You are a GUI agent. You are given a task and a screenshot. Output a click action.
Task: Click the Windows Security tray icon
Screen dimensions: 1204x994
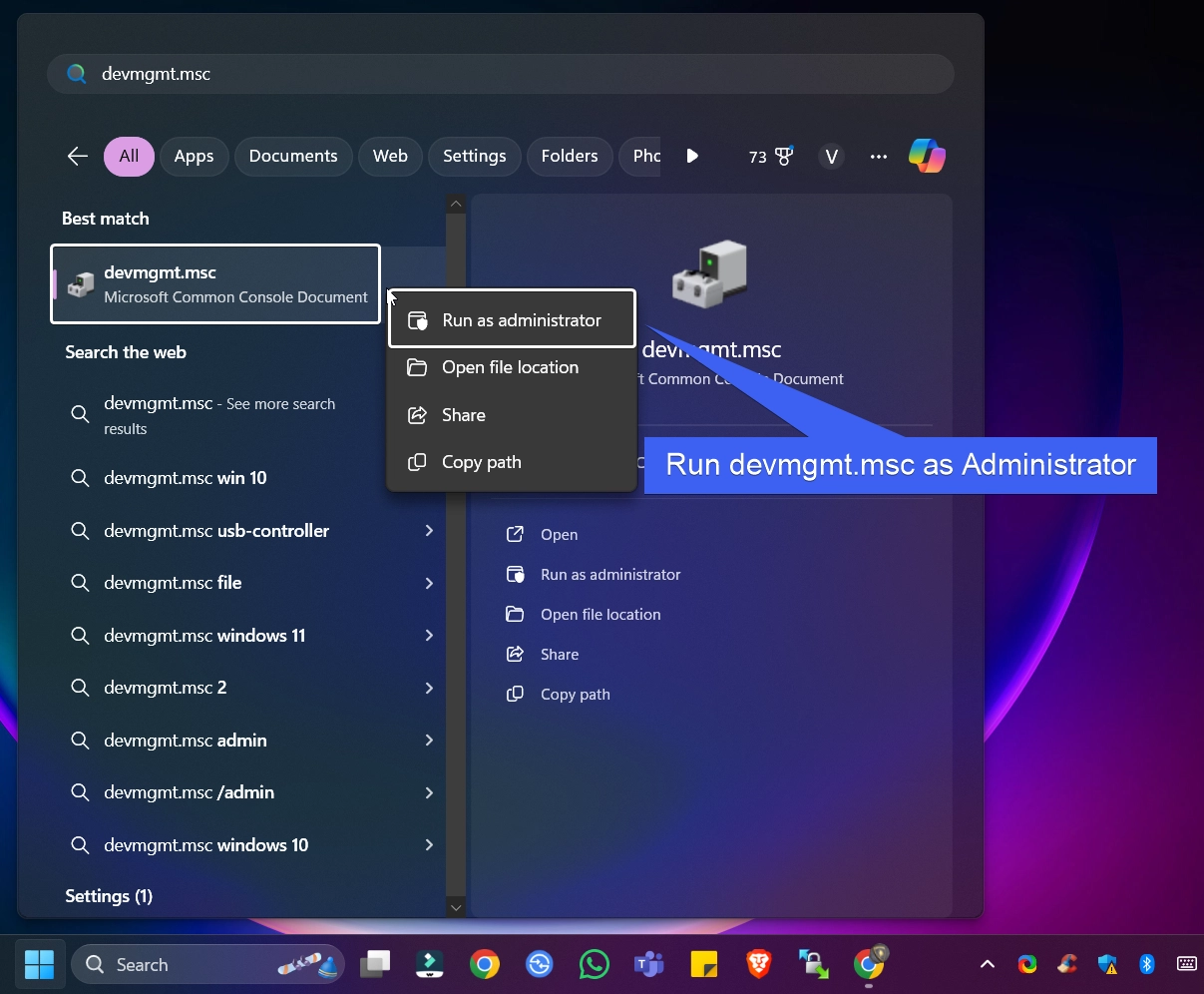click(1107, 964)
